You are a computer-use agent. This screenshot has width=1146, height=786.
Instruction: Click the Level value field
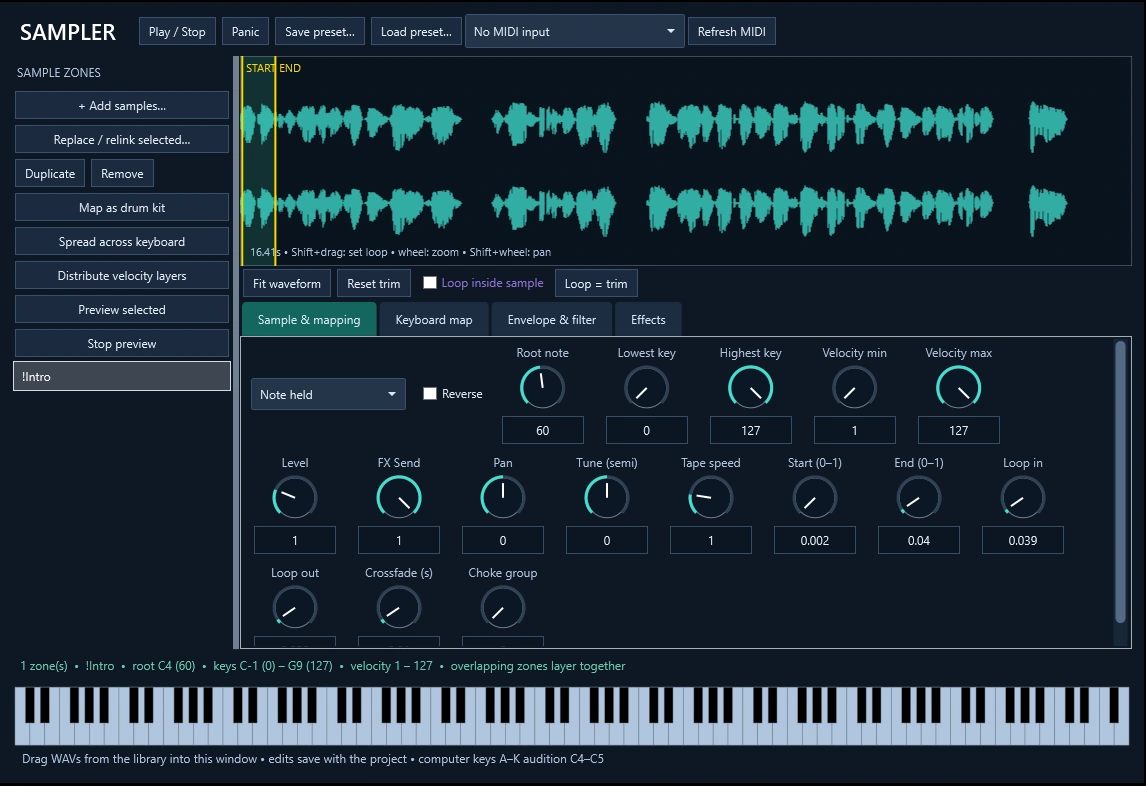(x=295, y=540)
